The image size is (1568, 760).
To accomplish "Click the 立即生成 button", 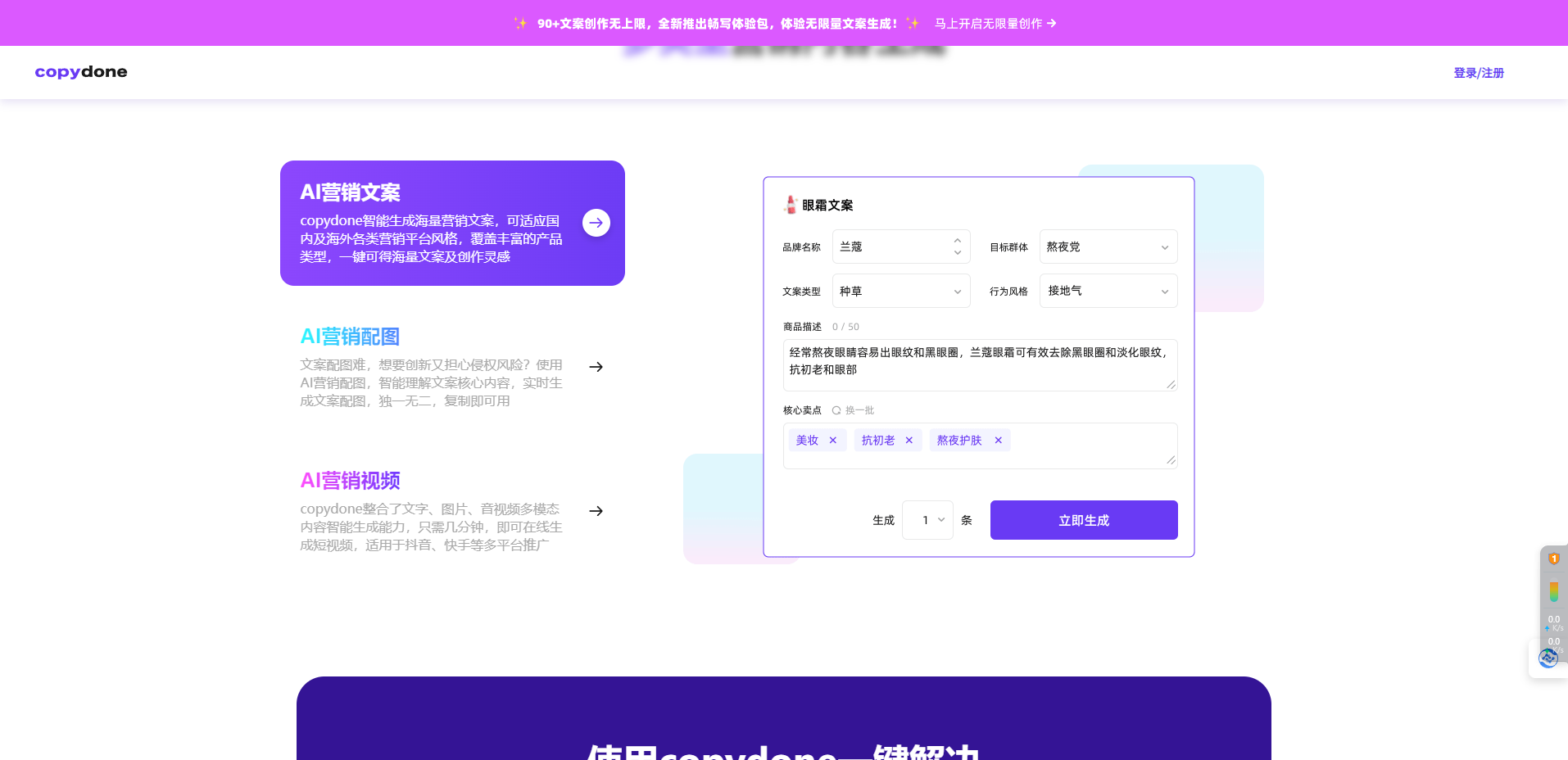I will 1083,519.
